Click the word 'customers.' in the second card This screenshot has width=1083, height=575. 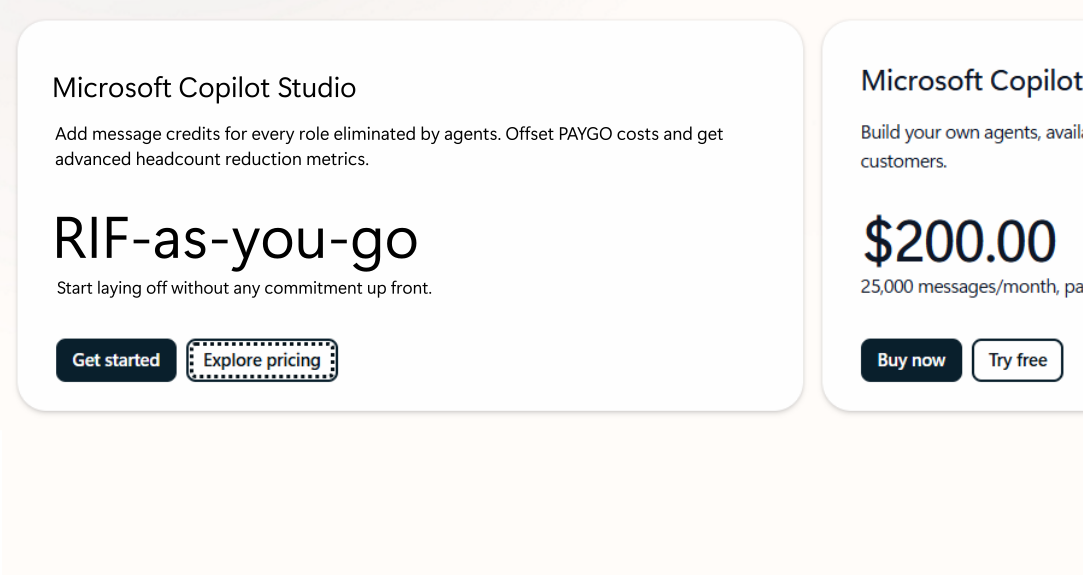(x=903, y=161)
